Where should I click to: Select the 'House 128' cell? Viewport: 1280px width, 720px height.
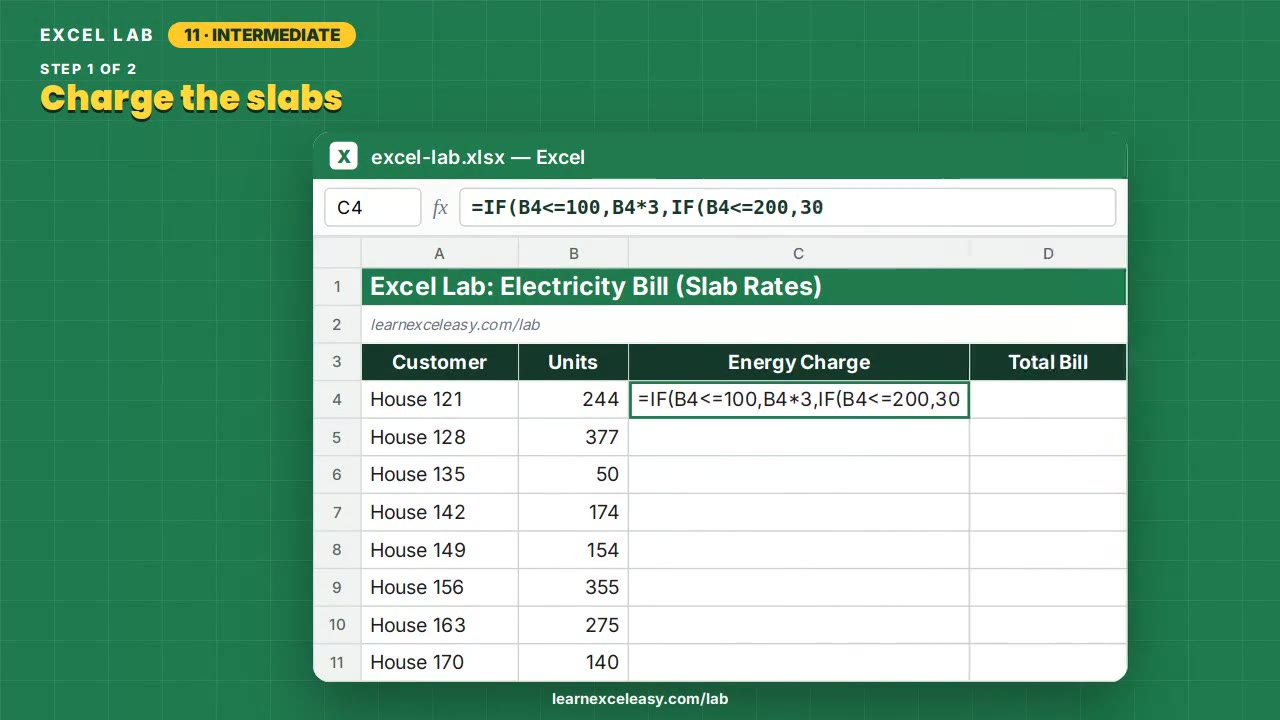pyautogui.click(x=440, y=437)
